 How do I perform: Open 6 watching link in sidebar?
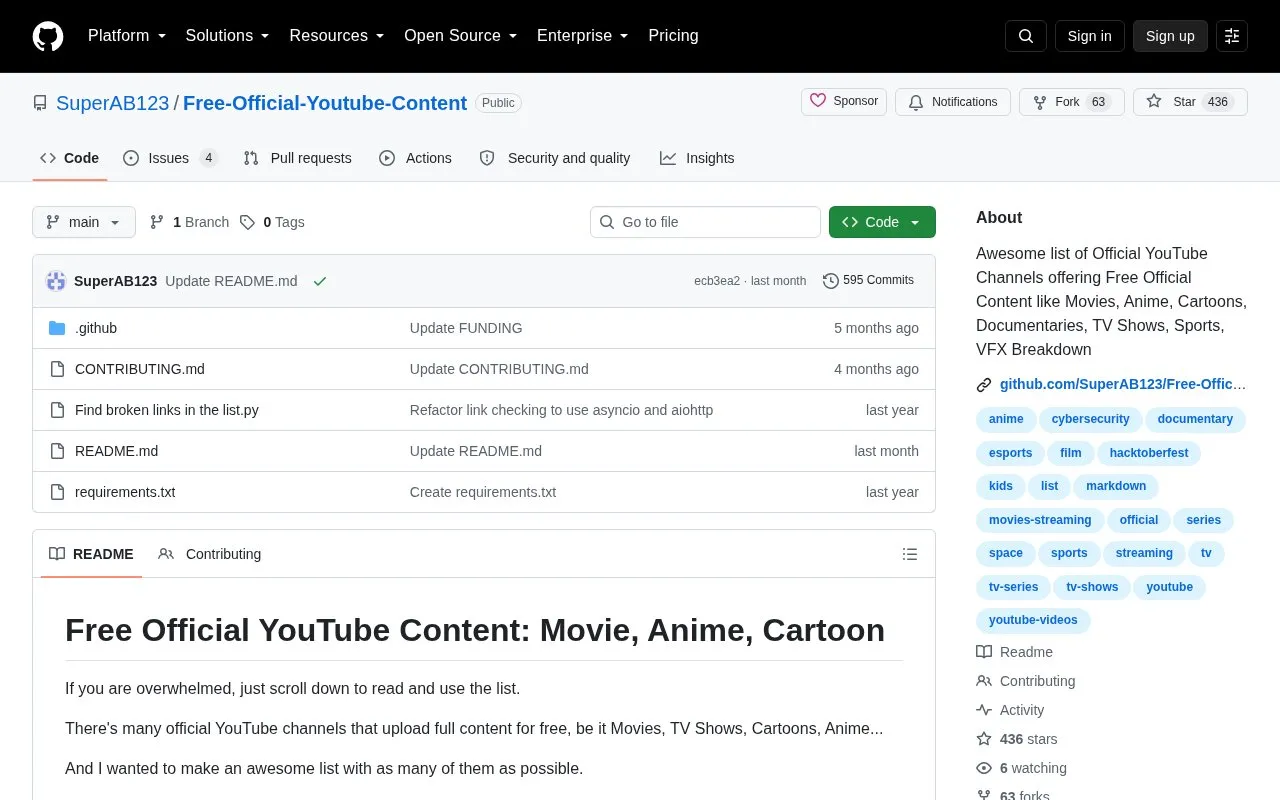coord(1021,768)
